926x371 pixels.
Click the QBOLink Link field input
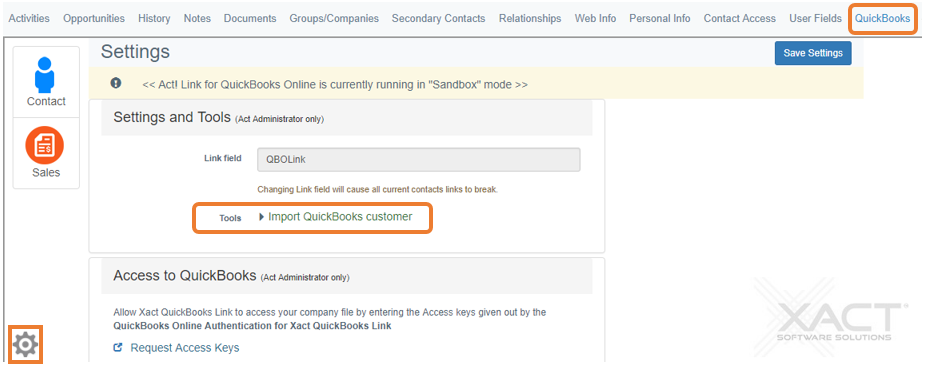[419, 160]
